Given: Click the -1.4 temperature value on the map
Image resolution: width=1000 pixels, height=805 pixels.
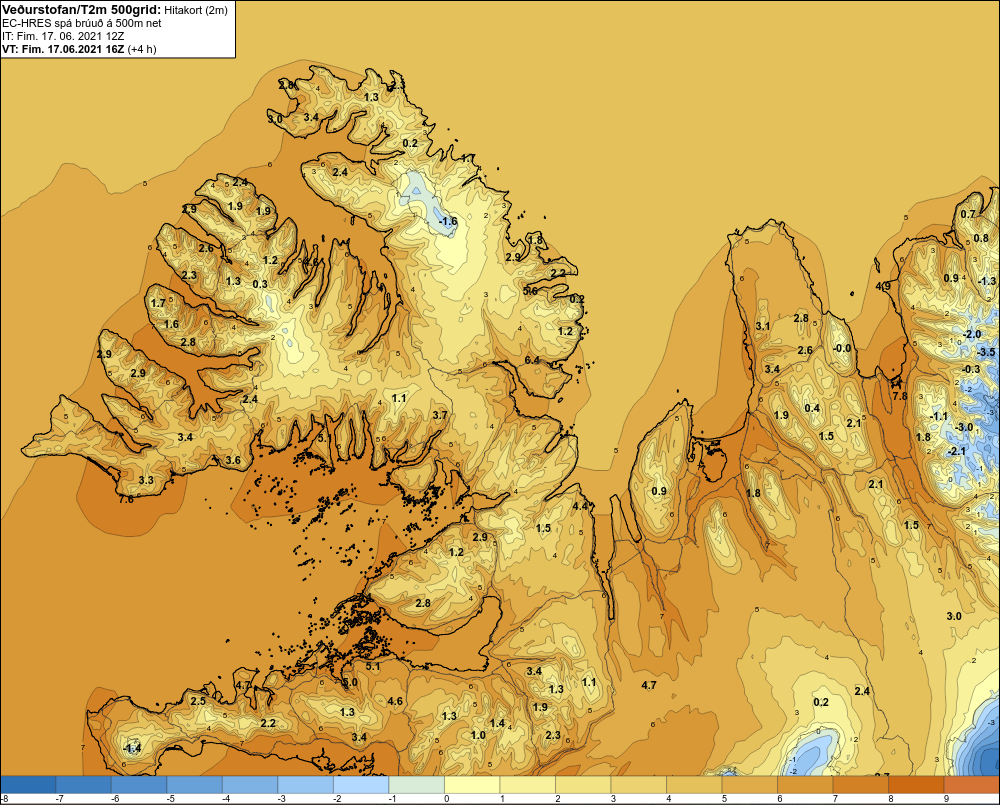Looking at the screenshot, I should click(131, 748).
